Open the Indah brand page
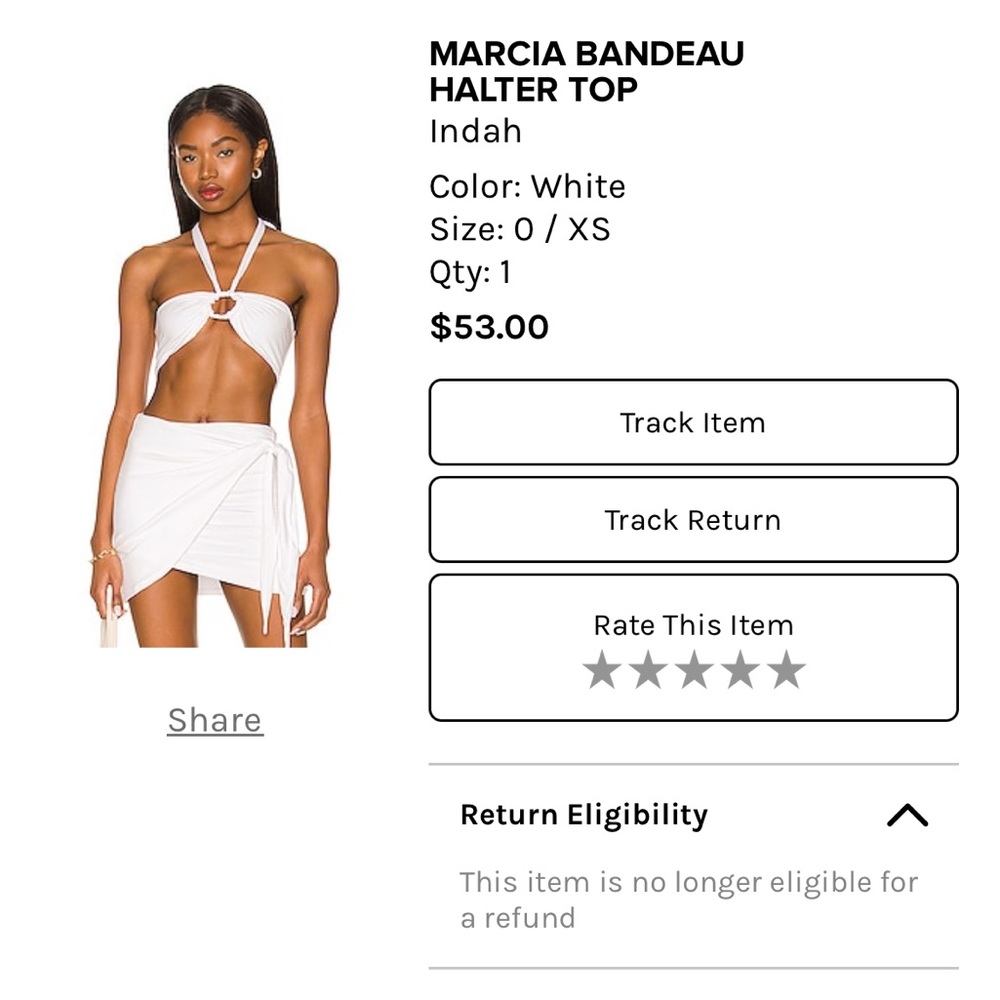 475,131
